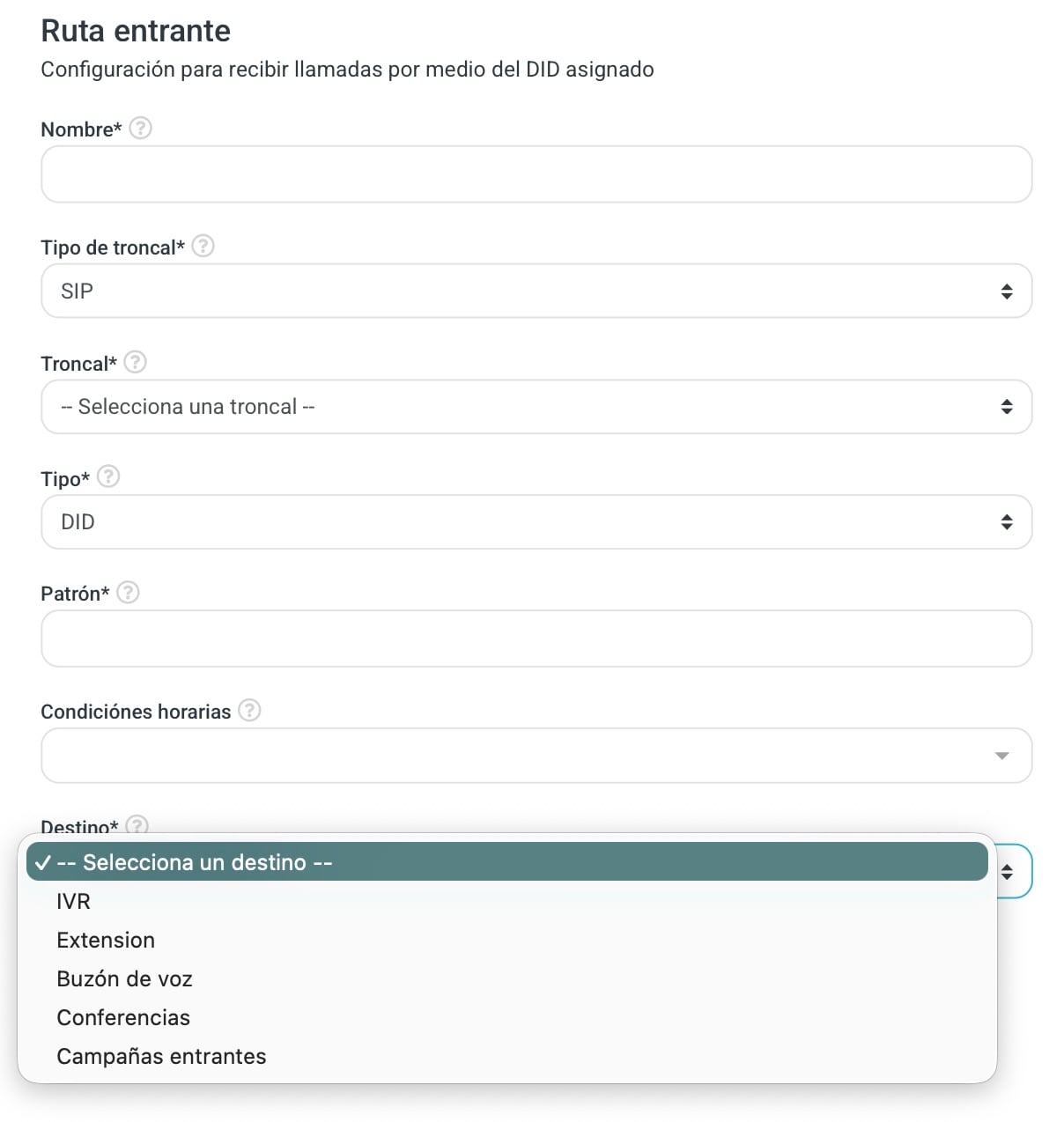
Task: Click the help icon next to Nombre
Action: [140, 129]
